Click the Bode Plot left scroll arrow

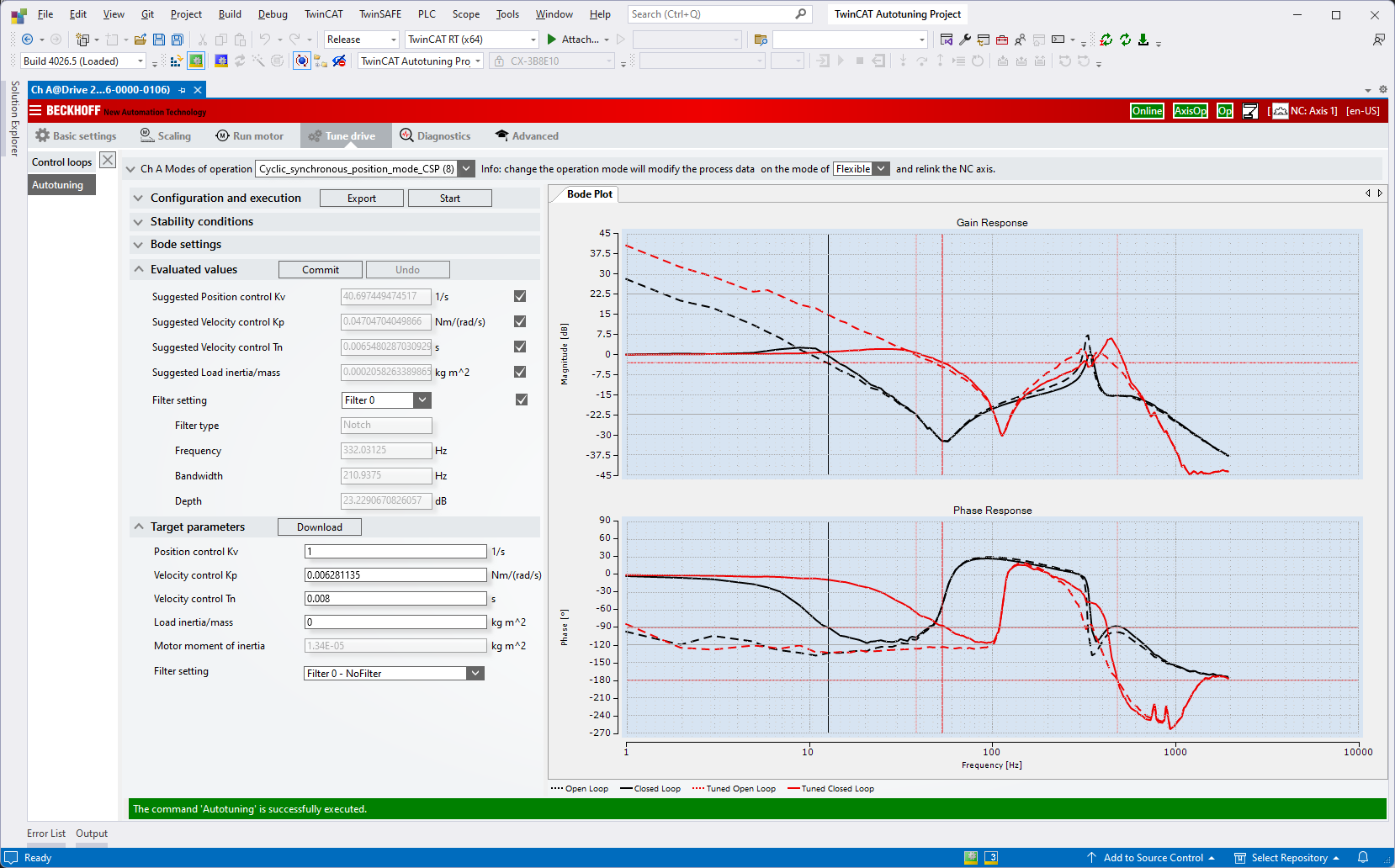[1368, 193]
